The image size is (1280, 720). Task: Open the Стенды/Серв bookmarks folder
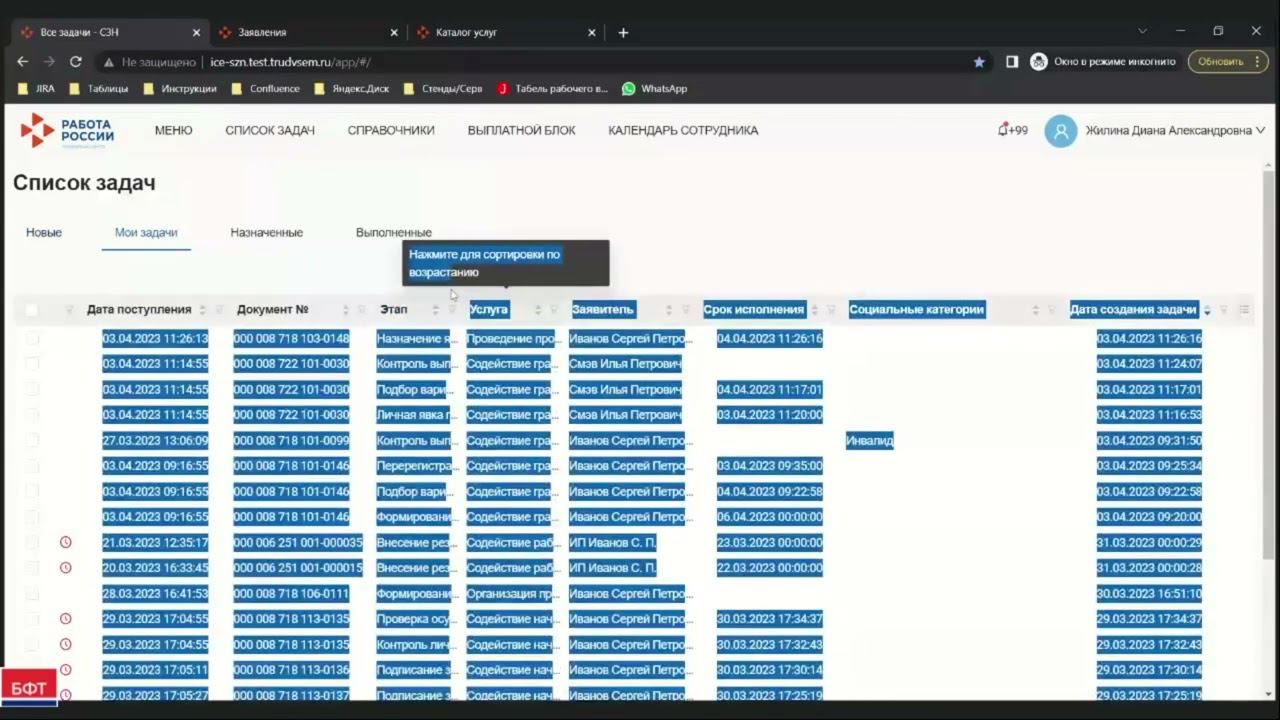point(443,88)
